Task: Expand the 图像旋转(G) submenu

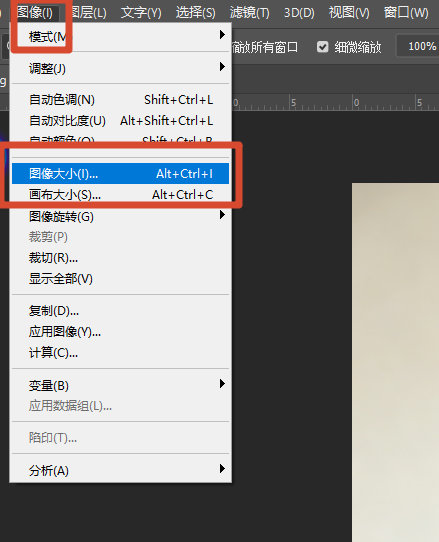Action: pos(120,216)
